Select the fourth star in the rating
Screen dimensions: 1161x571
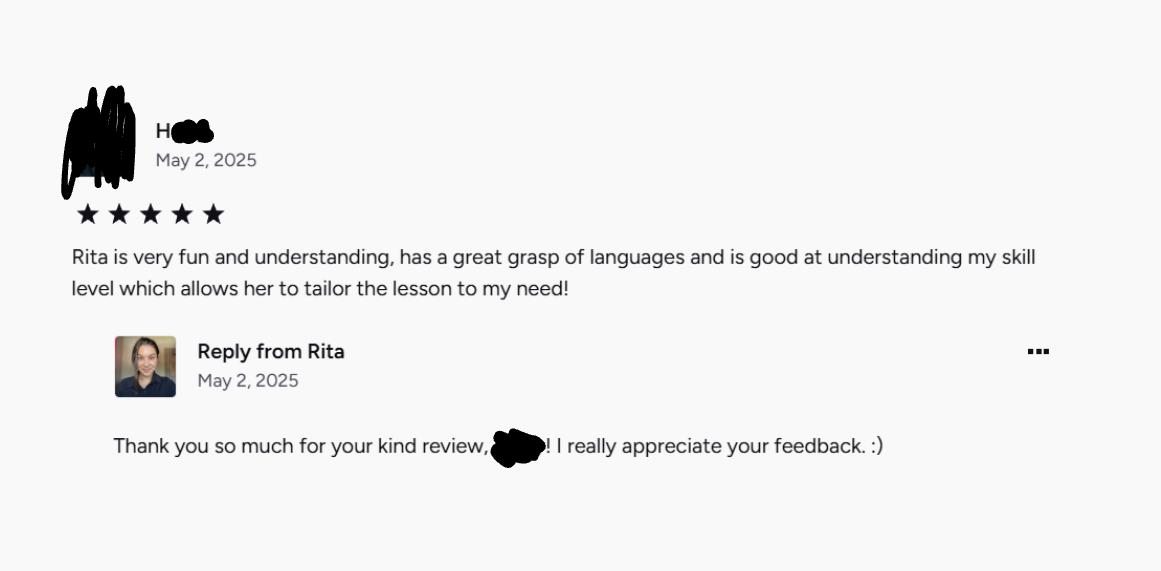(x=182, y=214)
